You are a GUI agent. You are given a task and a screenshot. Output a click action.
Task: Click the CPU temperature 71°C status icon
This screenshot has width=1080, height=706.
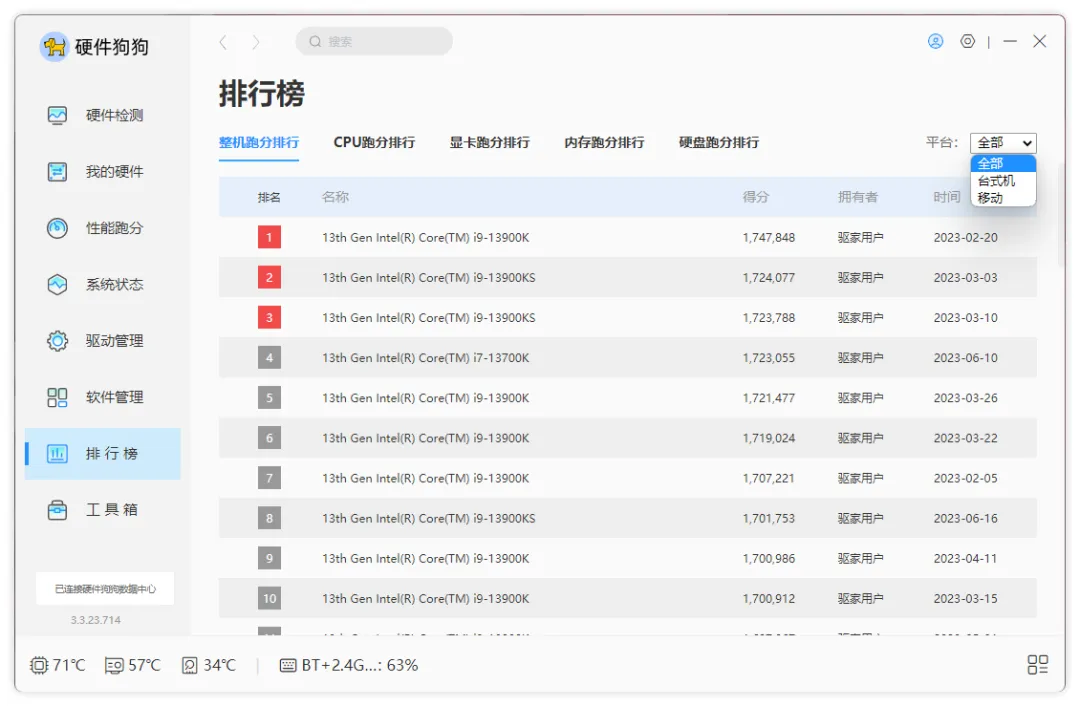pyautogui.click(x=38, y=664)
